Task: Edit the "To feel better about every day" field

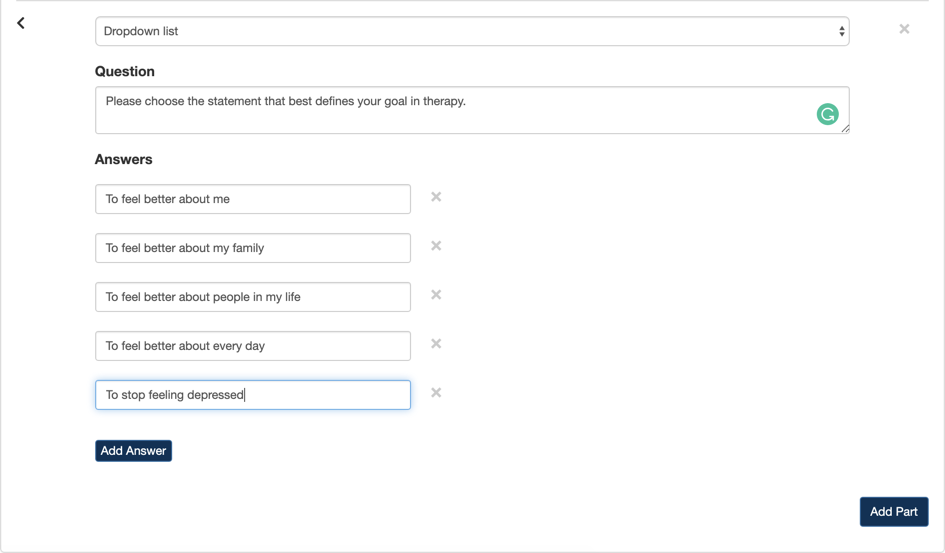Action: (252, 346)
